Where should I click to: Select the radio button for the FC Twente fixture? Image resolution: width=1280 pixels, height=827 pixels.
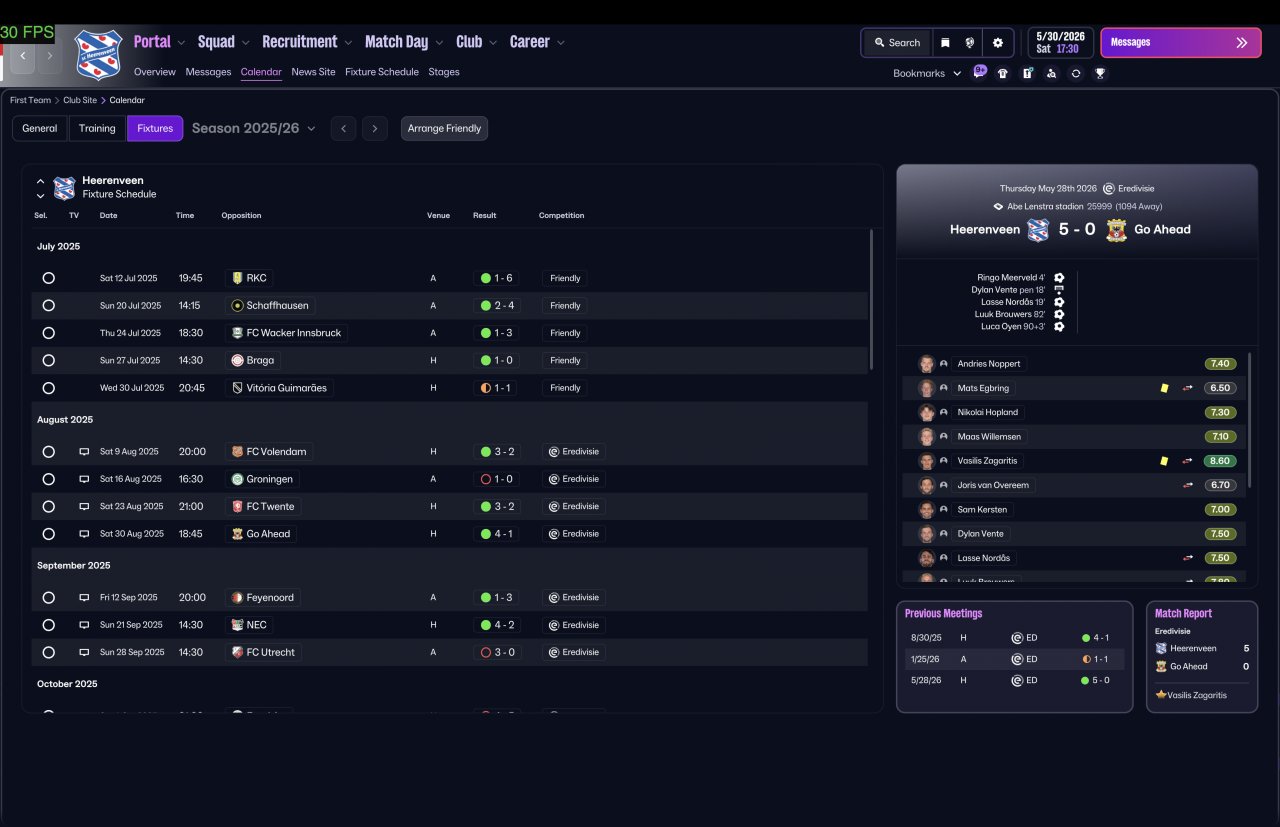coord(48,507)
